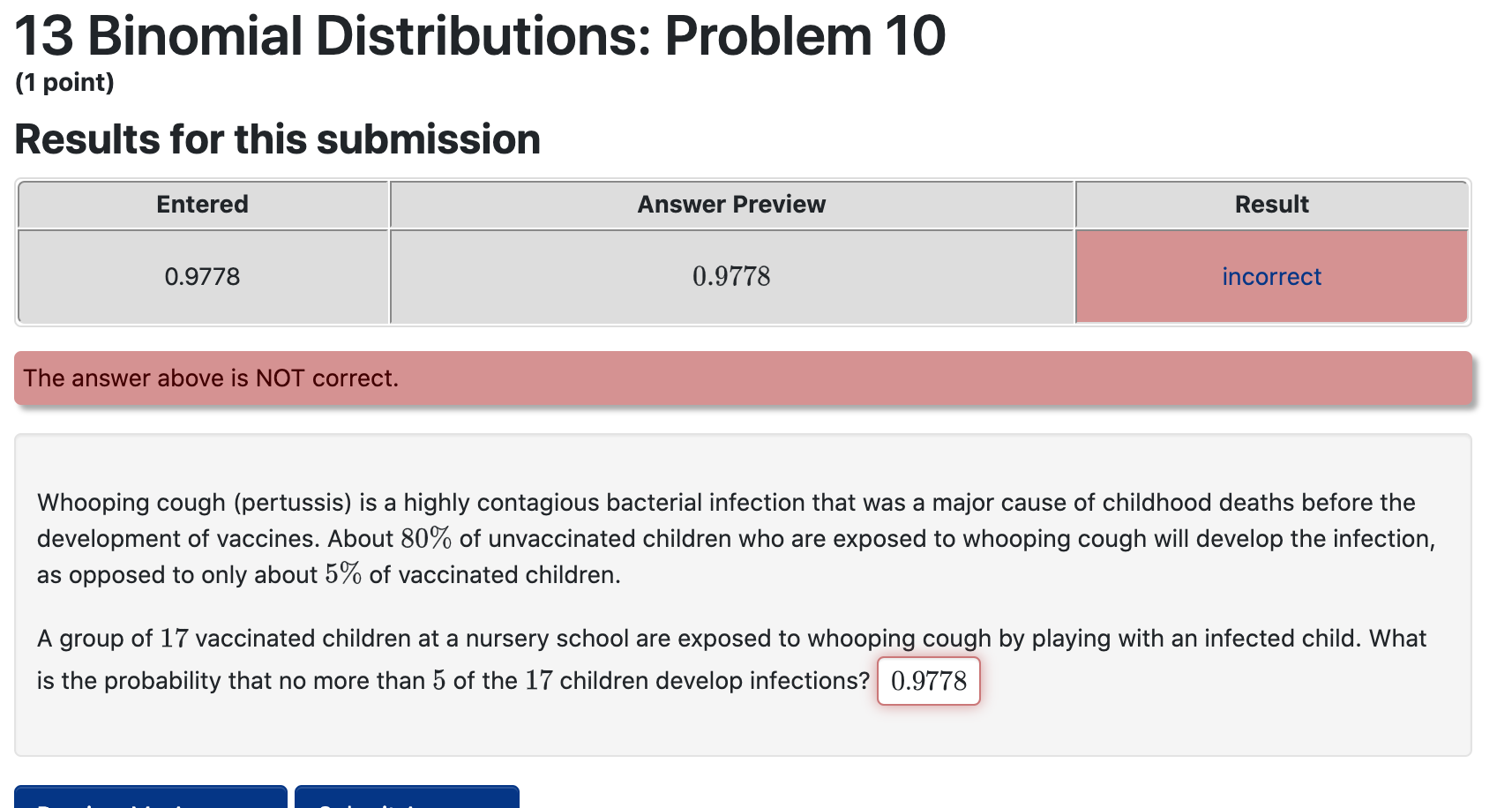The image size is (1512, 808).
Task: Click the incorrect result link
Action: coord(1270,276)
